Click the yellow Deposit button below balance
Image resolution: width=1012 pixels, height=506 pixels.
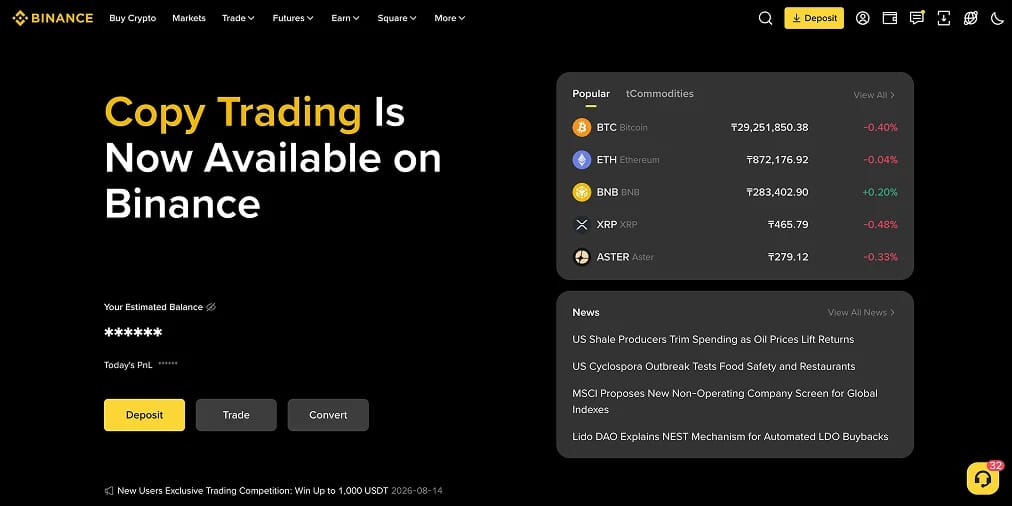coord(145,415)
